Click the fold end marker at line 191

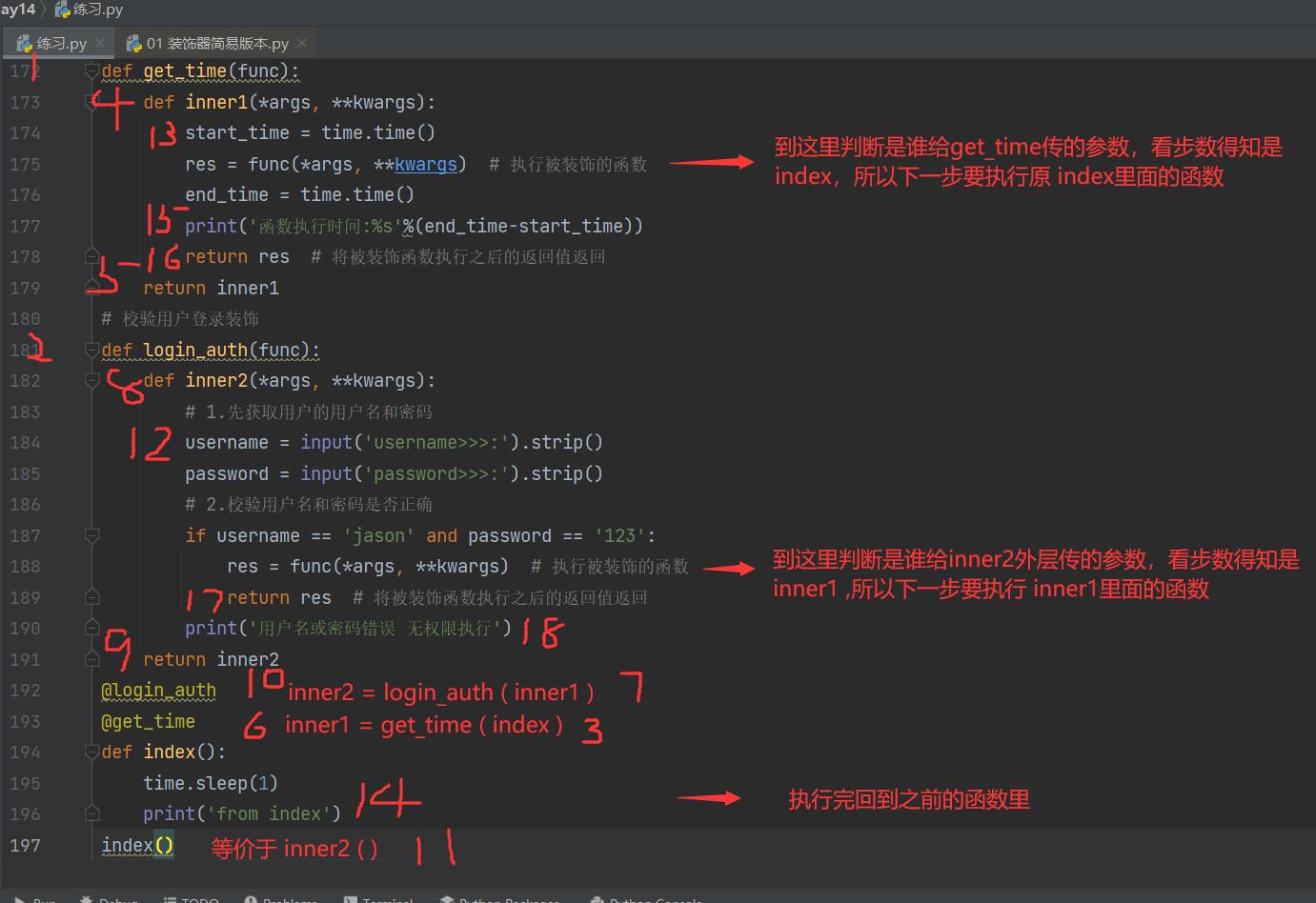(x=91, y=659)
